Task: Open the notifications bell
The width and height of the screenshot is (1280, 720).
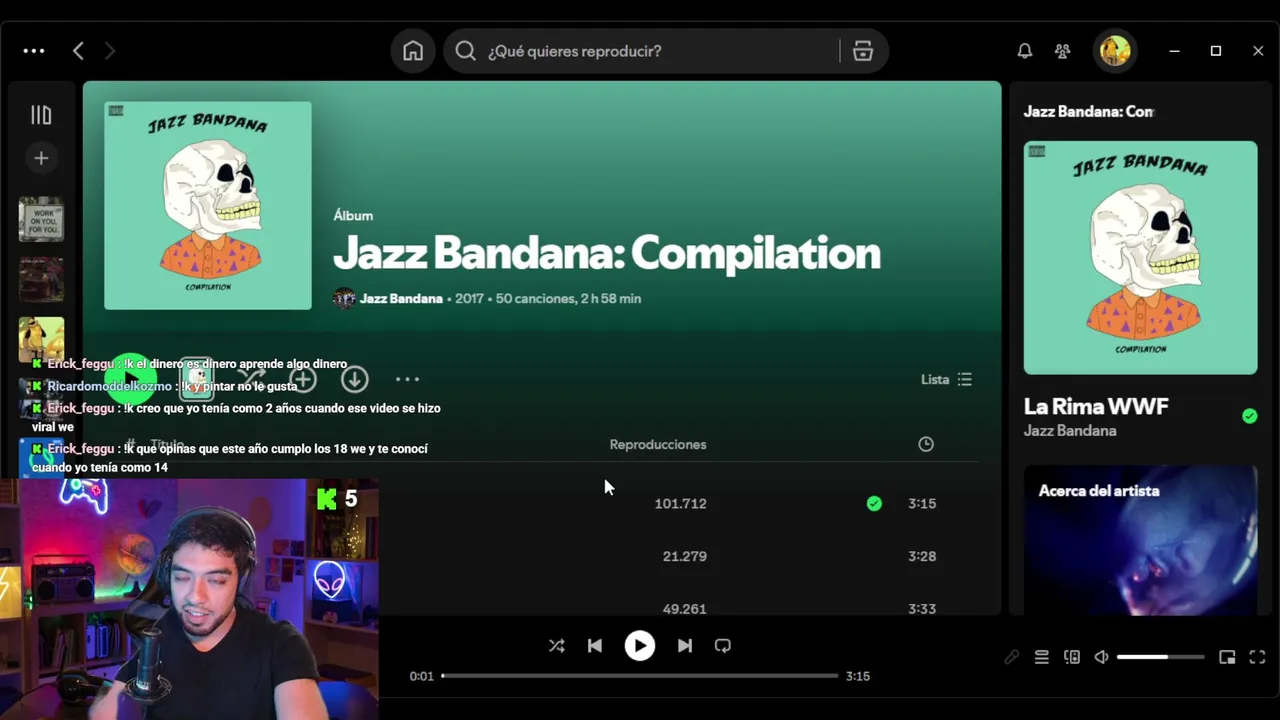Action: [x=1025, y=51]
